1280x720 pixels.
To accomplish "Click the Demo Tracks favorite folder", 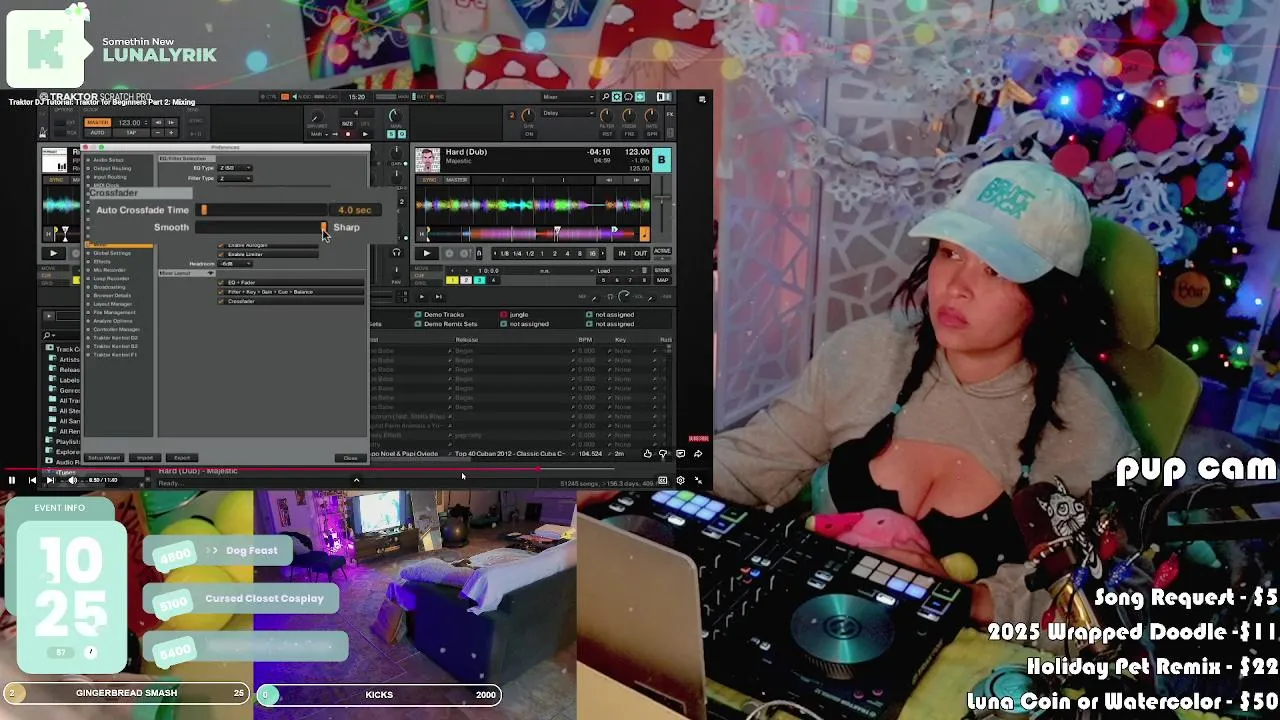I will click(x=443, y=314).
